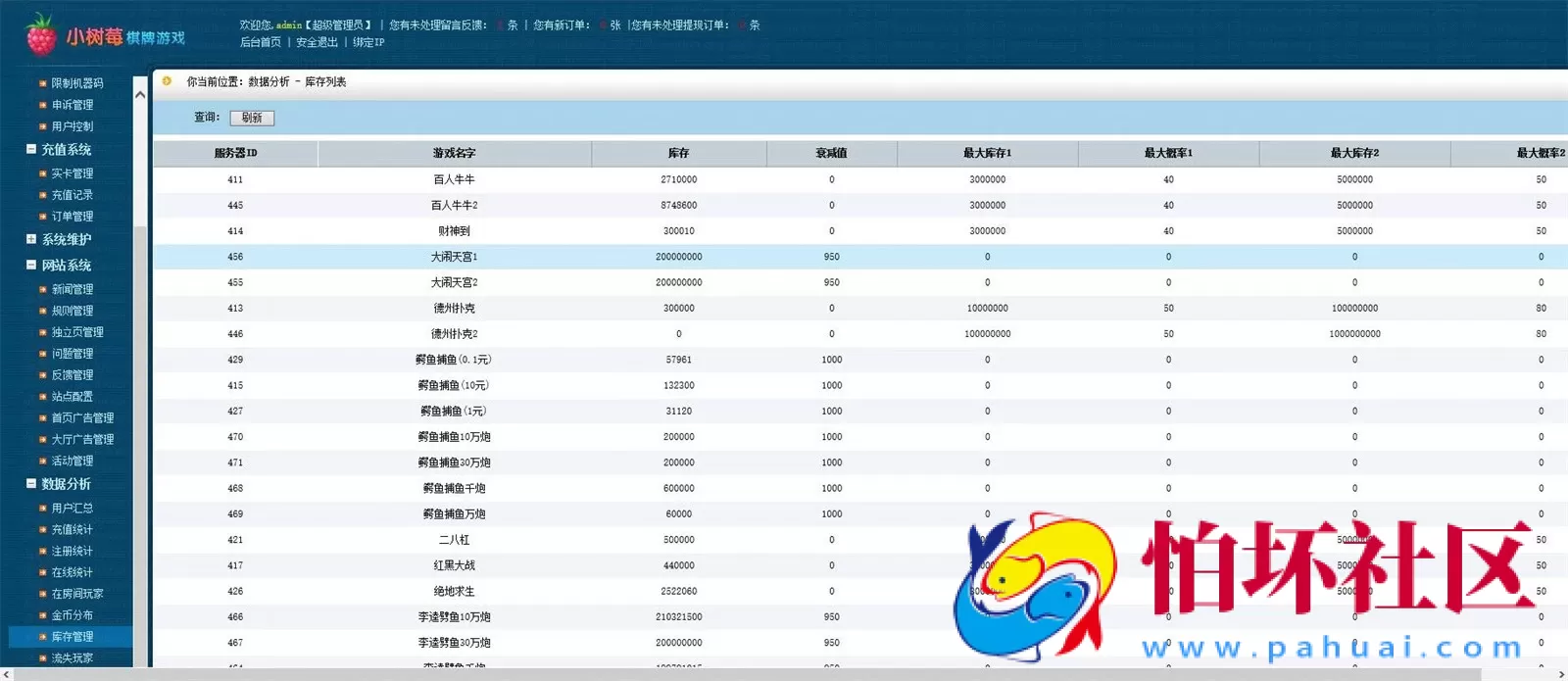Click the strawberry logo in the header

40,34
